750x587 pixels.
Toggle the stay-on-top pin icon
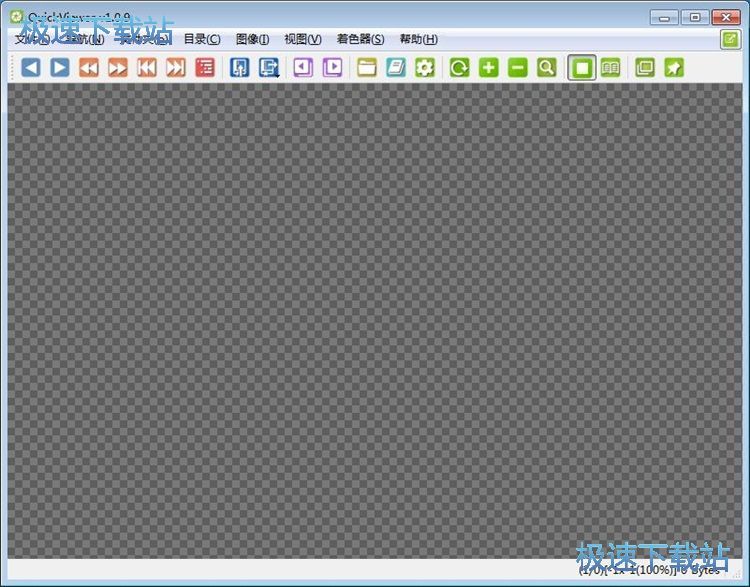coord(674,67)
